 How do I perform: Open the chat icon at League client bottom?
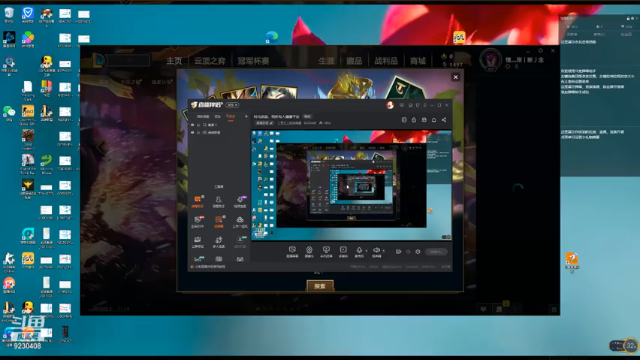pyautogui.click(x=483, y=309)
